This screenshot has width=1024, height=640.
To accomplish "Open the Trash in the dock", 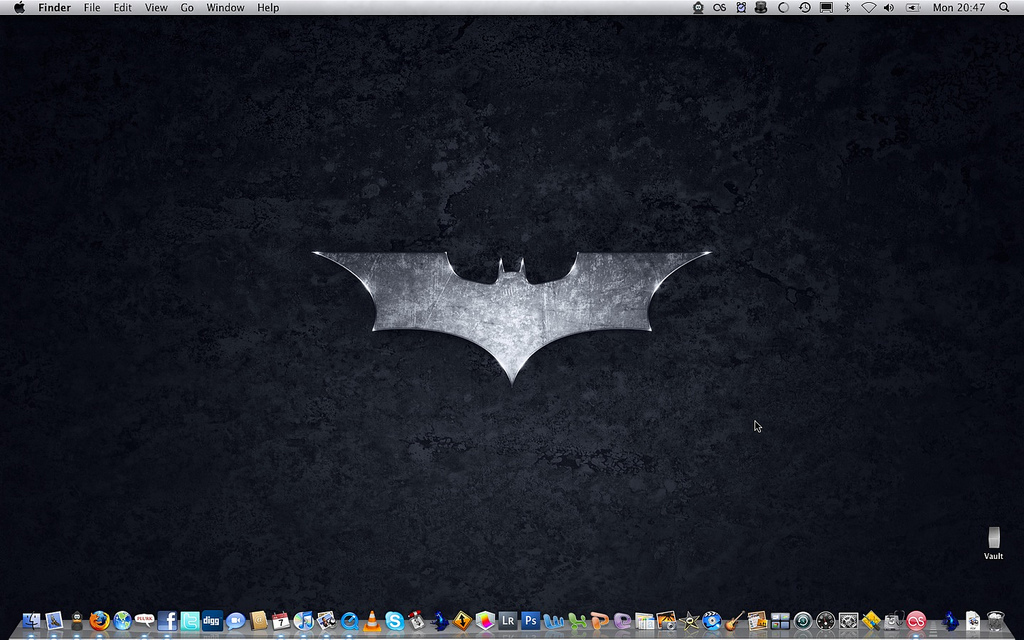I will tap(995, 620).
